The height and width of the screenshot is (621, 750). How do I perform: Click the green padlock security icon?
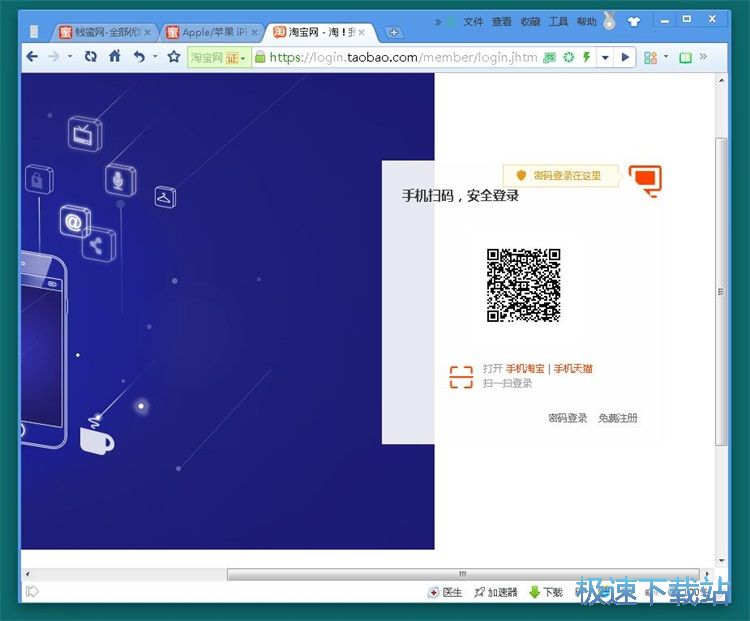(x=260, y=57)
